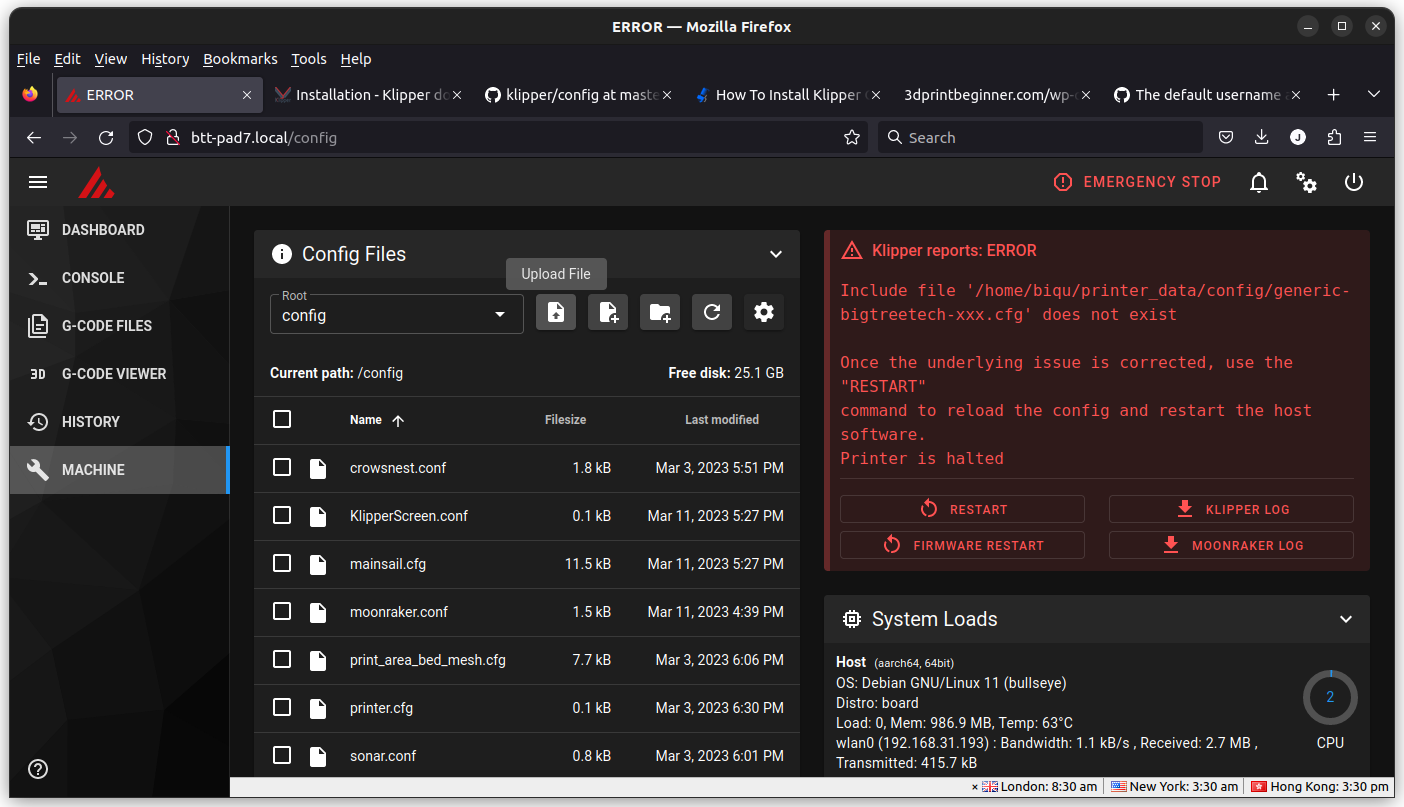Sort files by Filesize column
This screenshot has width=1404, height=807.
point(565,420)
